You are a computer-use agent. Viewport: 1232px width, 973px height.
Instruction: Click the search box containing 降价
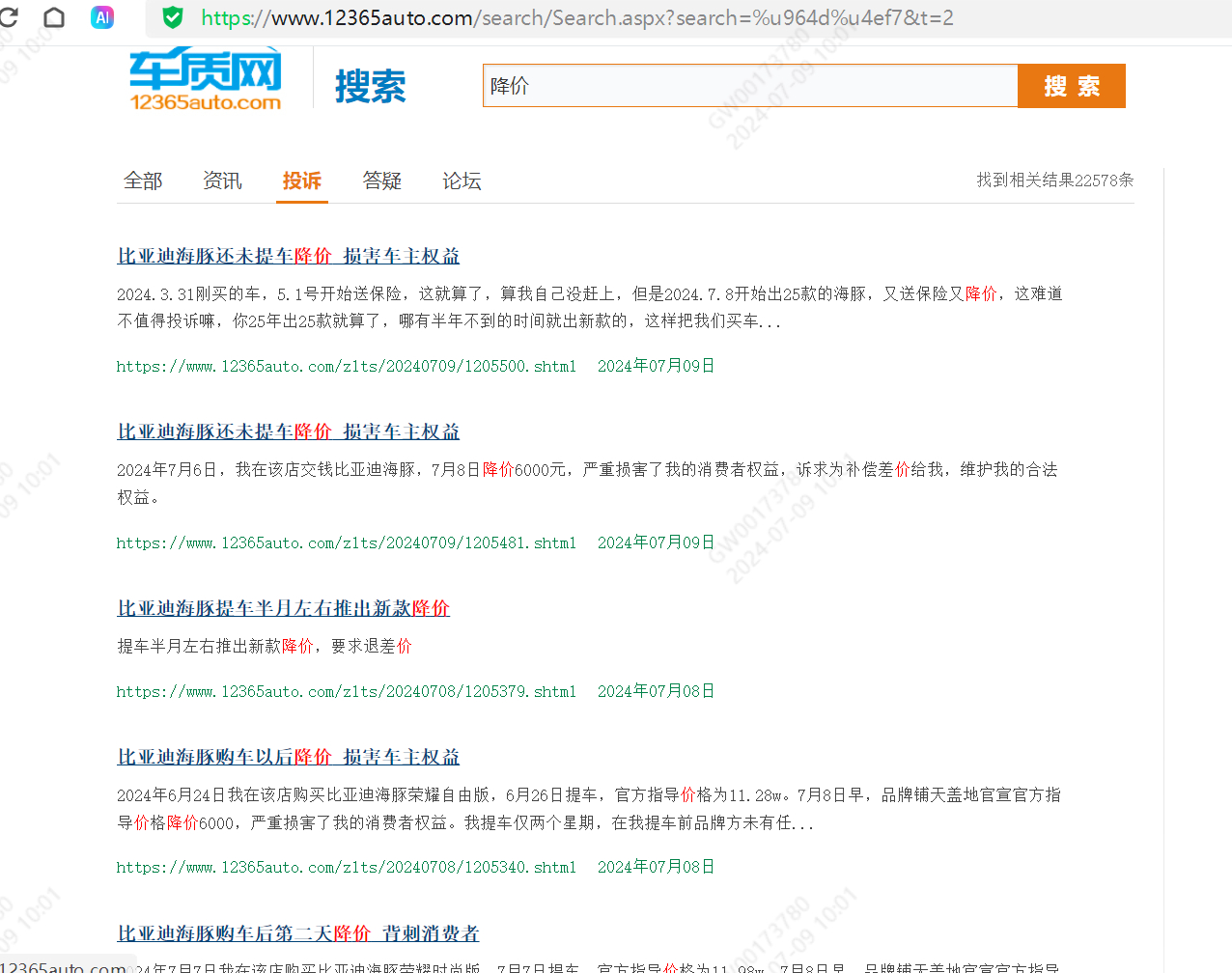750,86
